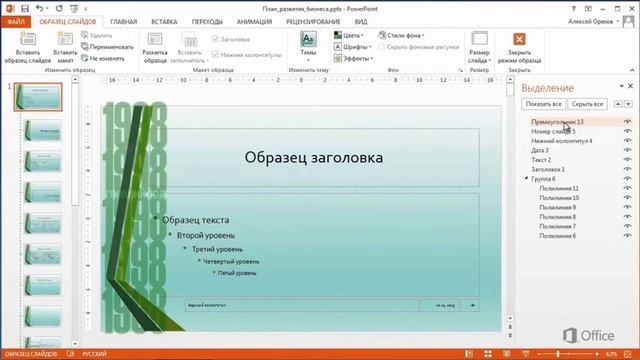
Task: Click title placeholder Образец заголовка
Action: tap(313, 158)
